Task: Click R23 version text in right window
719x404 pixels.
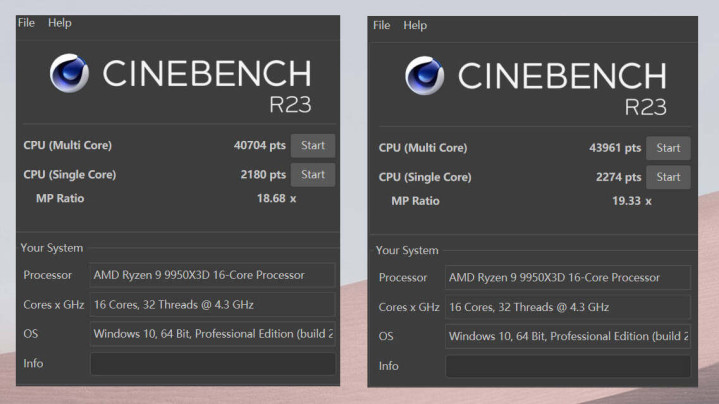Action: point(646,108)
